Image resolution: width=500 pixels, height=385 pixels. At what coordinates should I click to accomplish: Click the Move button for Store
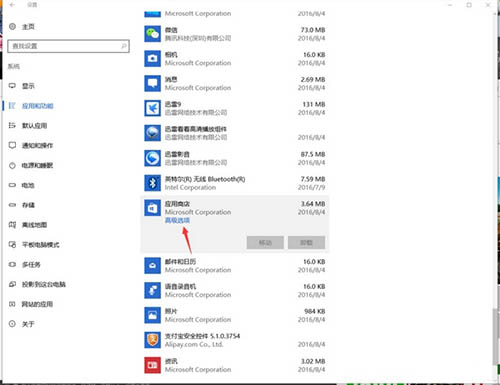(x=265, y=243)
